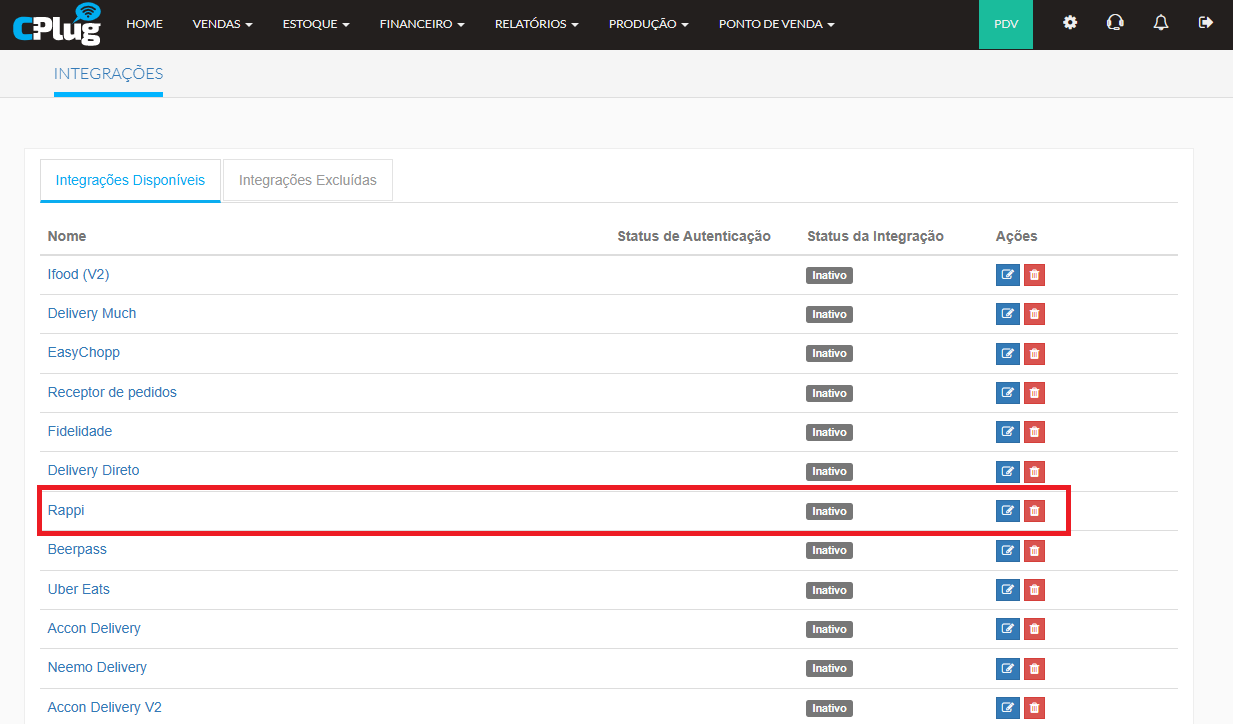The height and width of the screenshot is (724, 1233).
Task: Click the green PDV button
Action: point(1006,24)
